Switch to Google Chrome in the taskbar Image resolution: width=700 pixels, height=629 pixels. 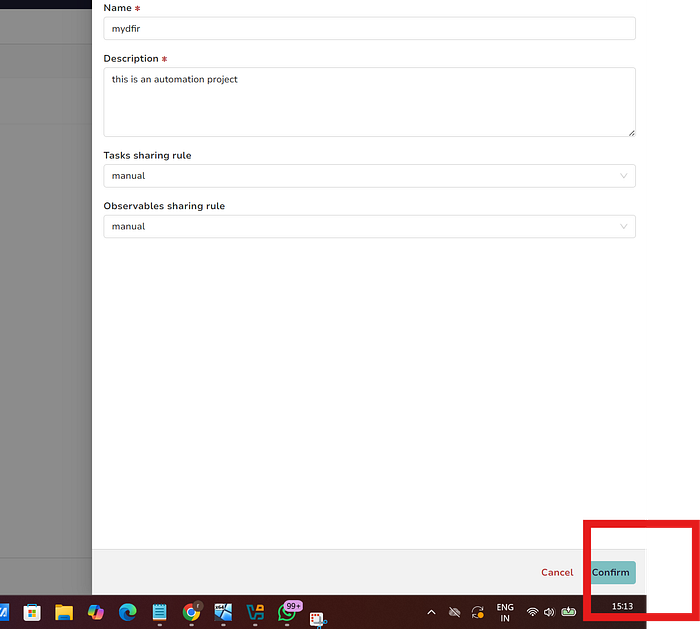coord(192,612)
